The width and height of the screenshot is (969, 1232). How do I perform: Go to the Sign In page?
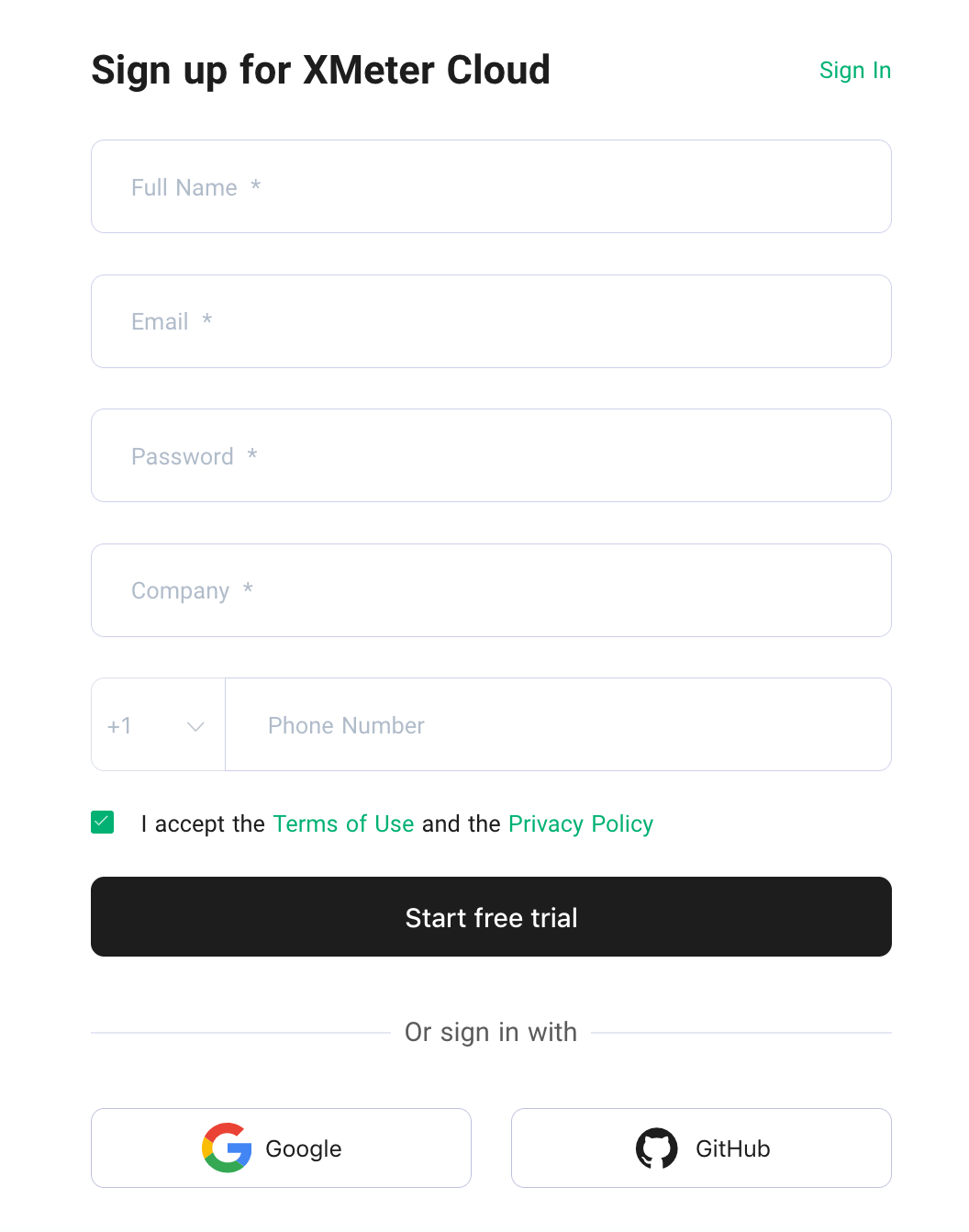pos(854,71)
